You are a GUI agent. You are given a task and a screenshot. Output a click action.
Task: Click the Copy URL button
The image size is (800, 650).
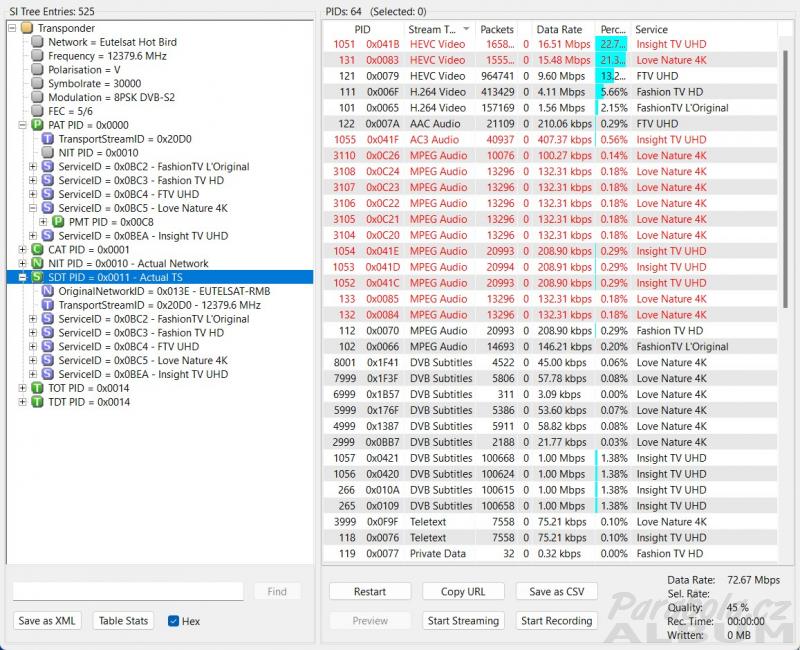(463, 591)
